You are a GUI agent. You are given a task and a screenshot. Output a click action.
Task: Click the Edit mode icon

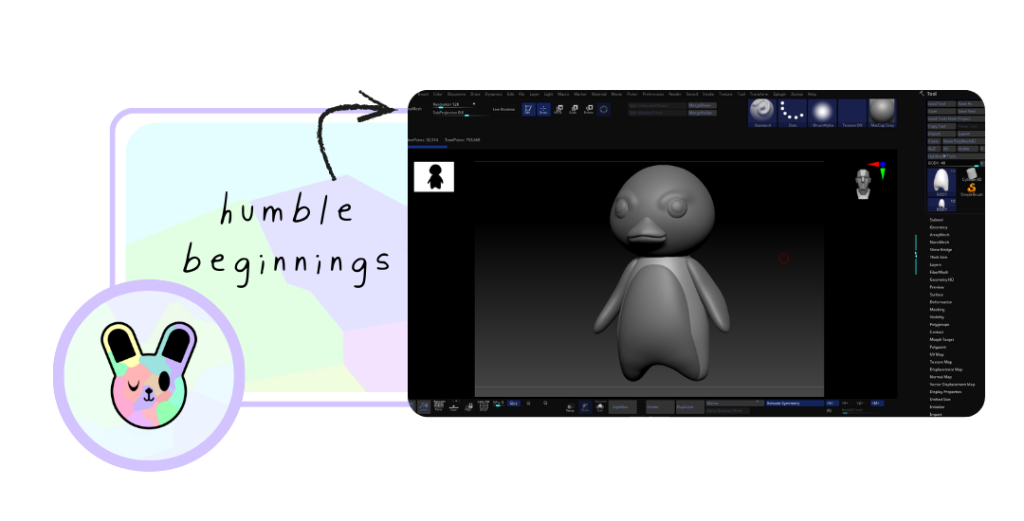pos(528,110)
